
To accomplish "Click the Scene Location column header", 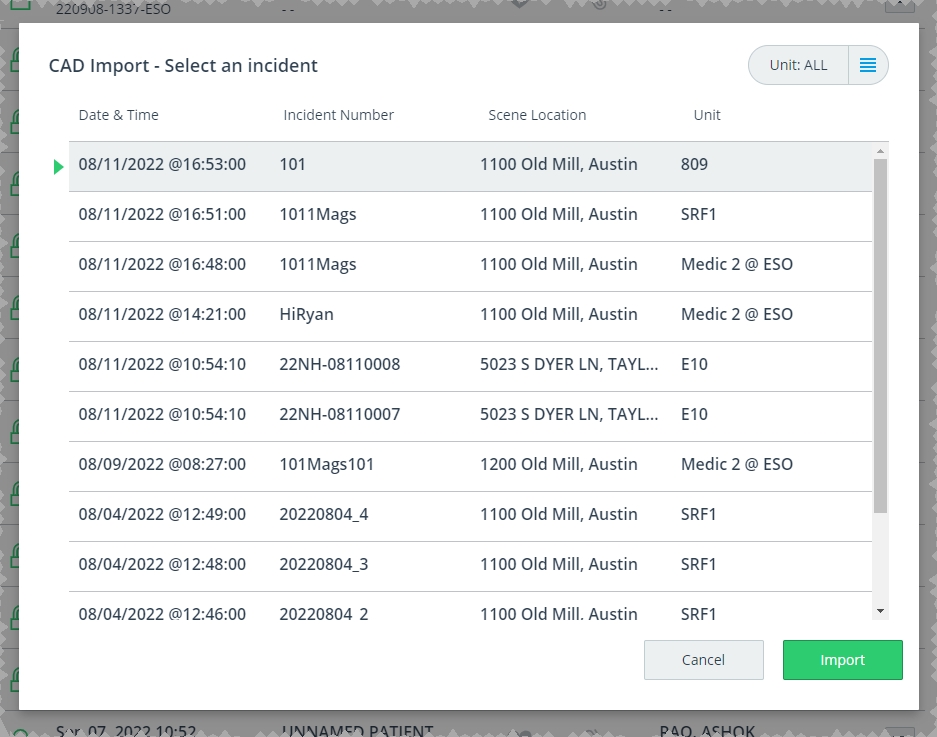I will click(x=537, y=115).
